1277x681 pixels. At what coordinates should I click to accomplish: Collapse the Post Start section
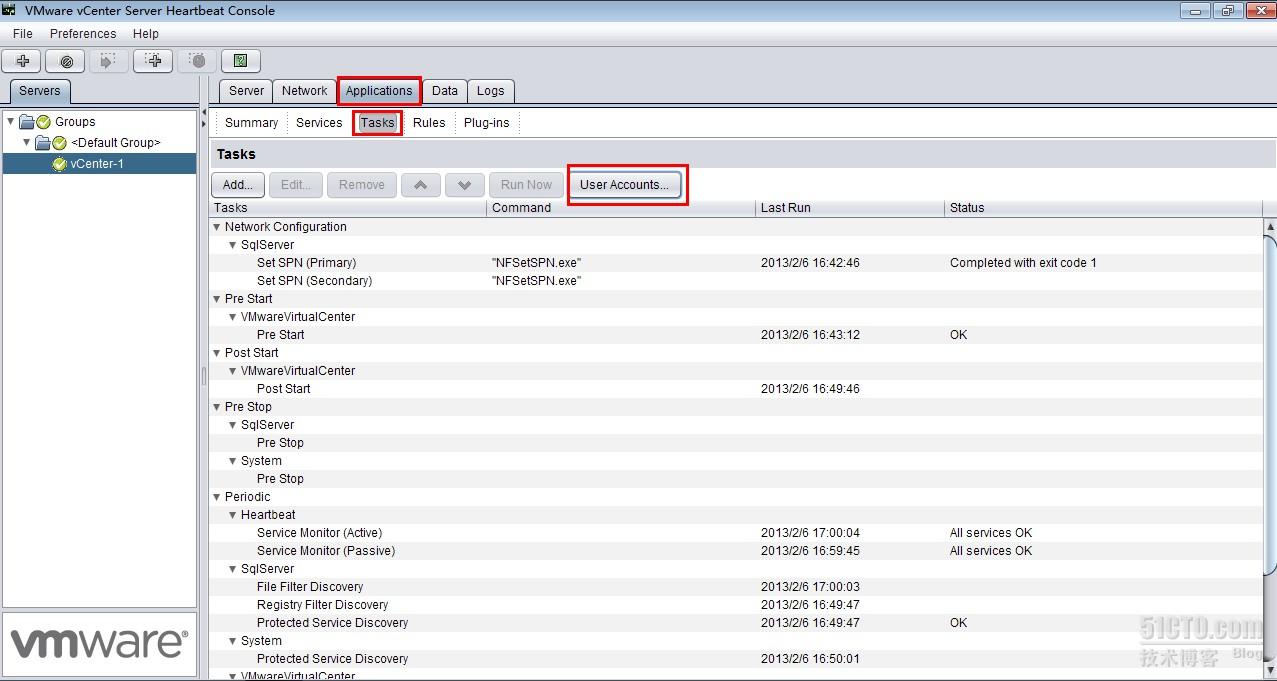[x=217, y=353]
